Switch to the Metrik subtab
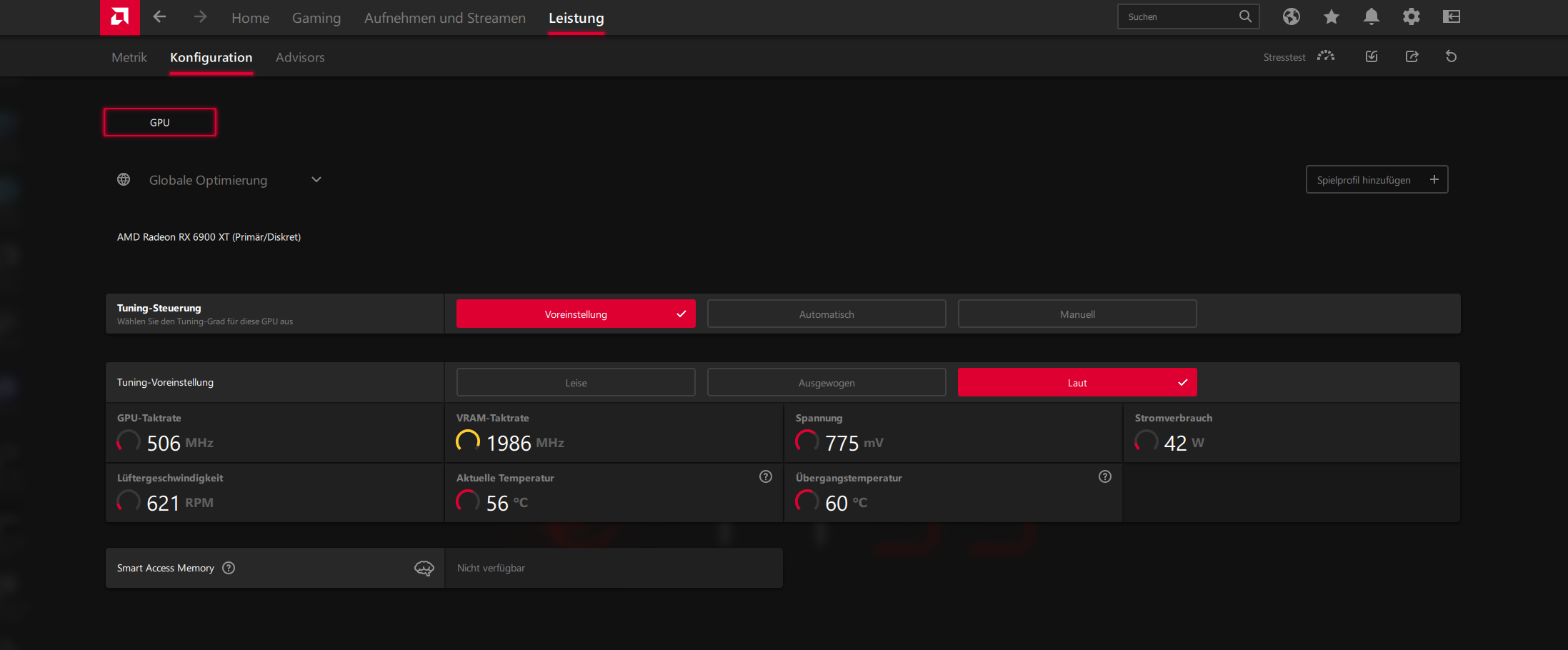The image size is (1568, 650). pyautogui.click(x=129, y=57)
